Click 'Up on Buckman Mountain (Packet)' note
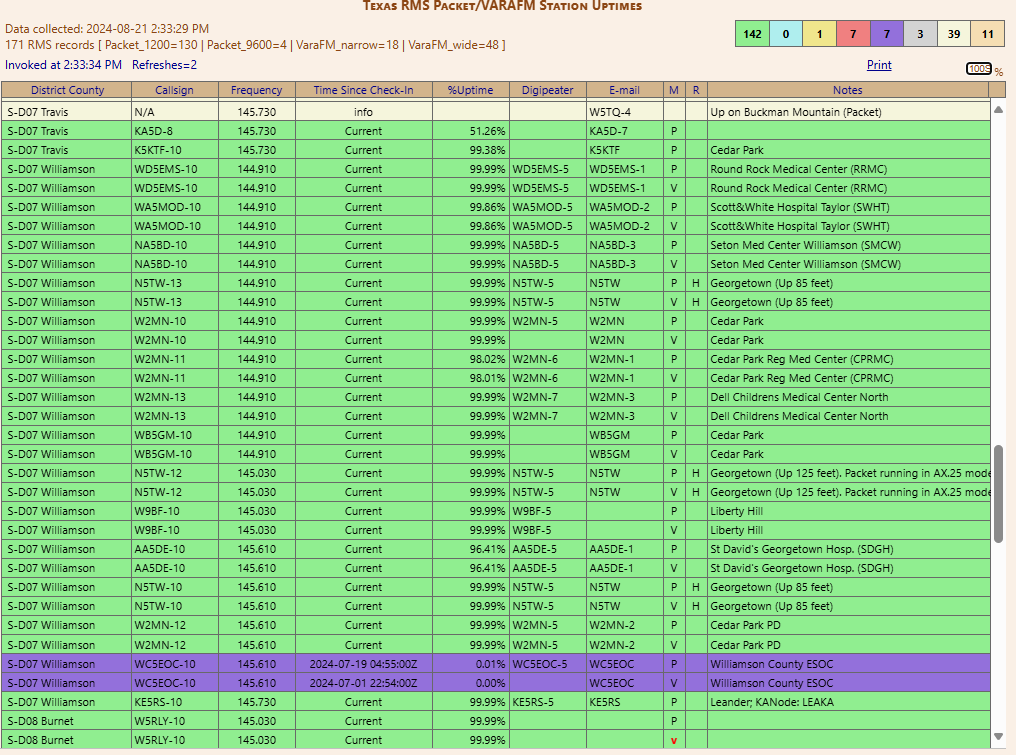Image resolution: width=1016 pixels, height=755 pixels. tap(796, 112)
